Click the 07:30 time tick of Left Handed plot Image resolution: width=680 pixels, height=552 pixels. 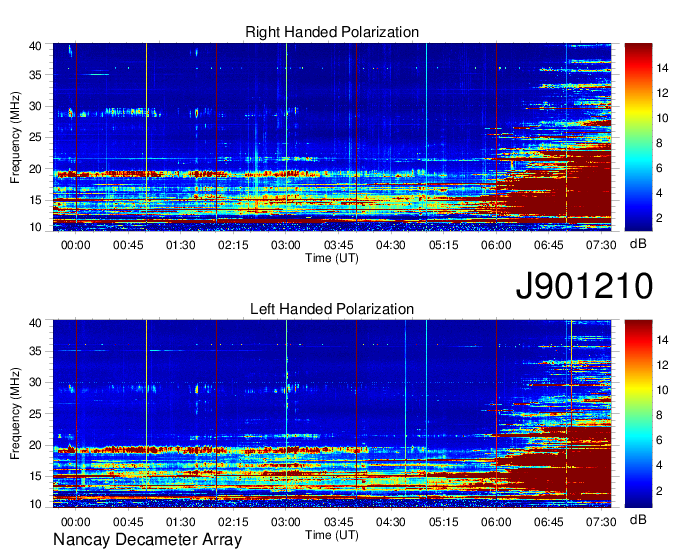[601, 522]
